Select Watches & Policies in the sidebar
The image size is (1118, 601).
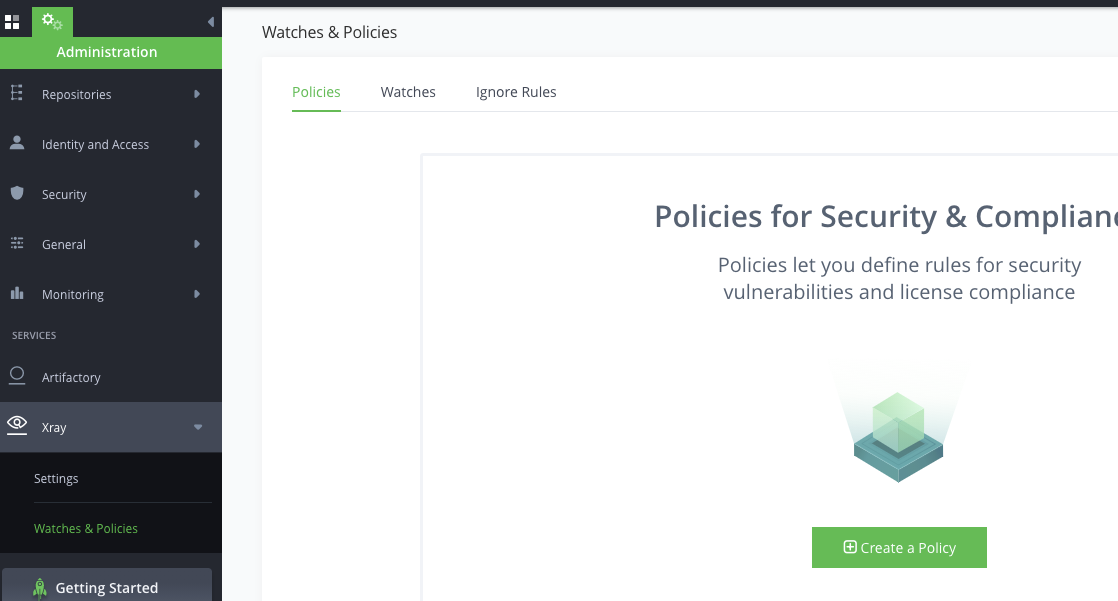(86, 527)
